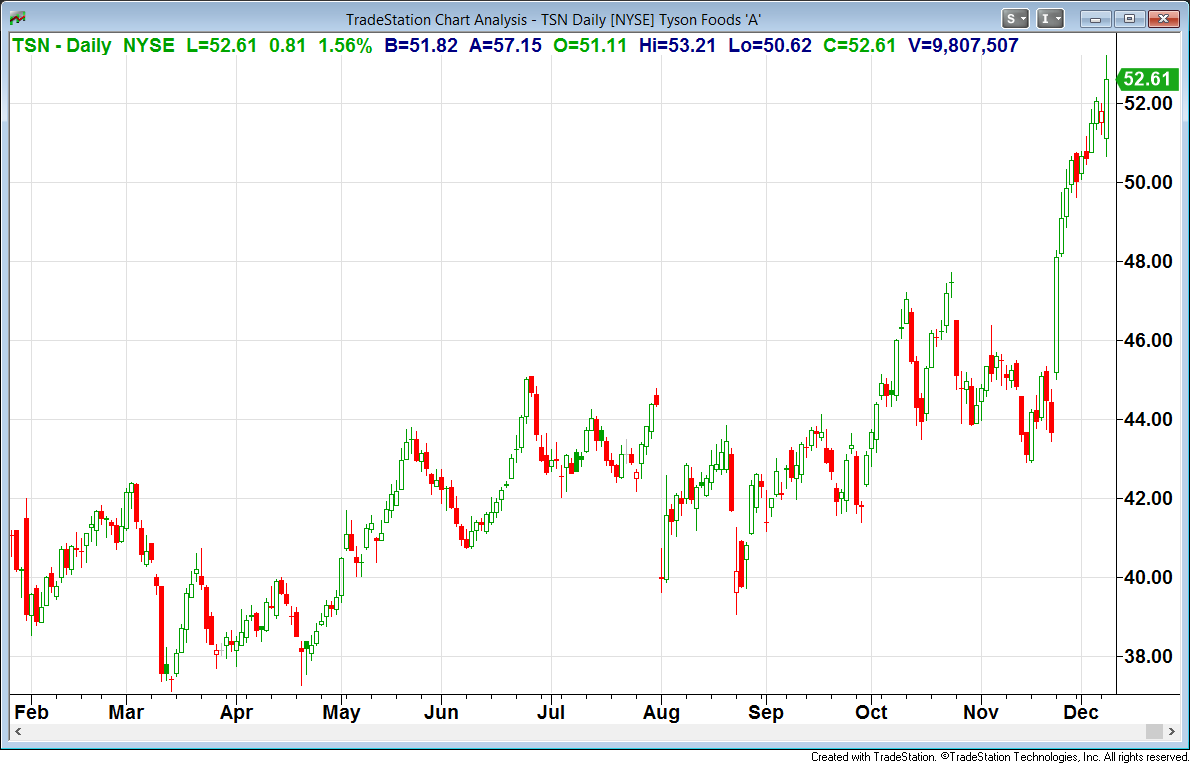Click the horizontal scrollbar thumb
This screenshot has width=1190, height=763.
[x=1154, y=732]
